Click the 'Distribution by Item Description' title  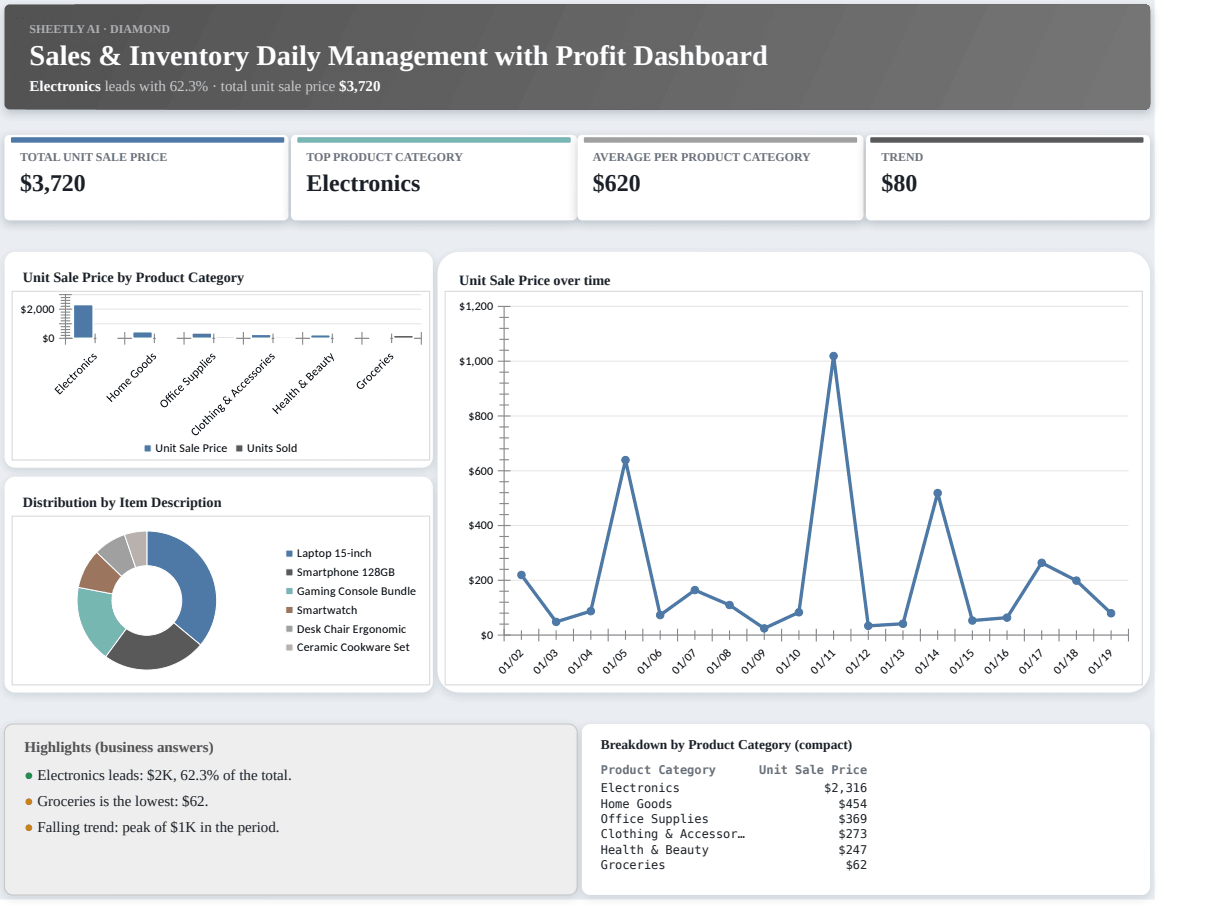122,502
